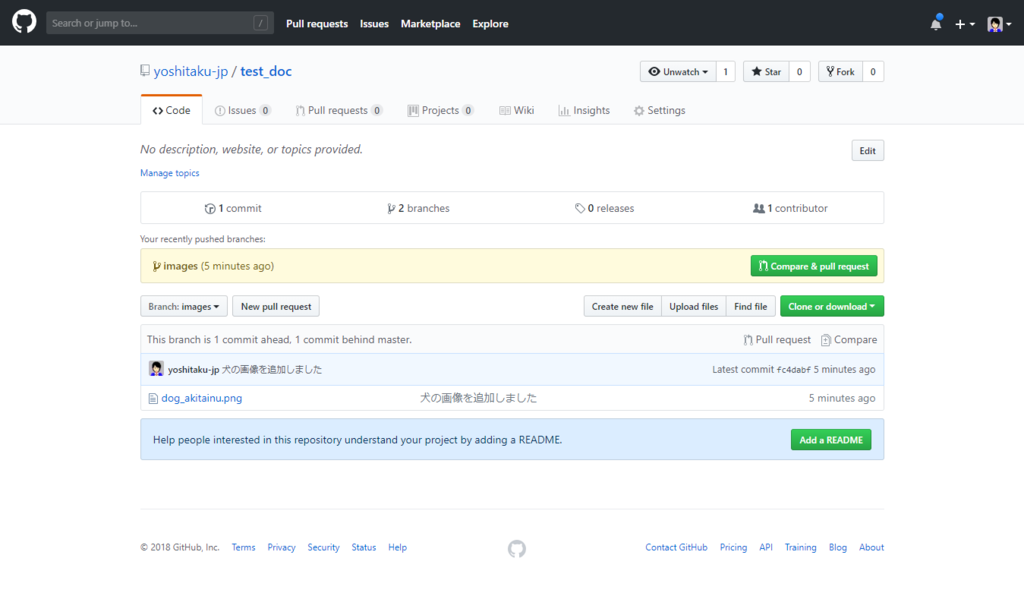Switch to the Projects tab
The width and height of the screenshot is (1024, 596).
click(x=440, y=110)
